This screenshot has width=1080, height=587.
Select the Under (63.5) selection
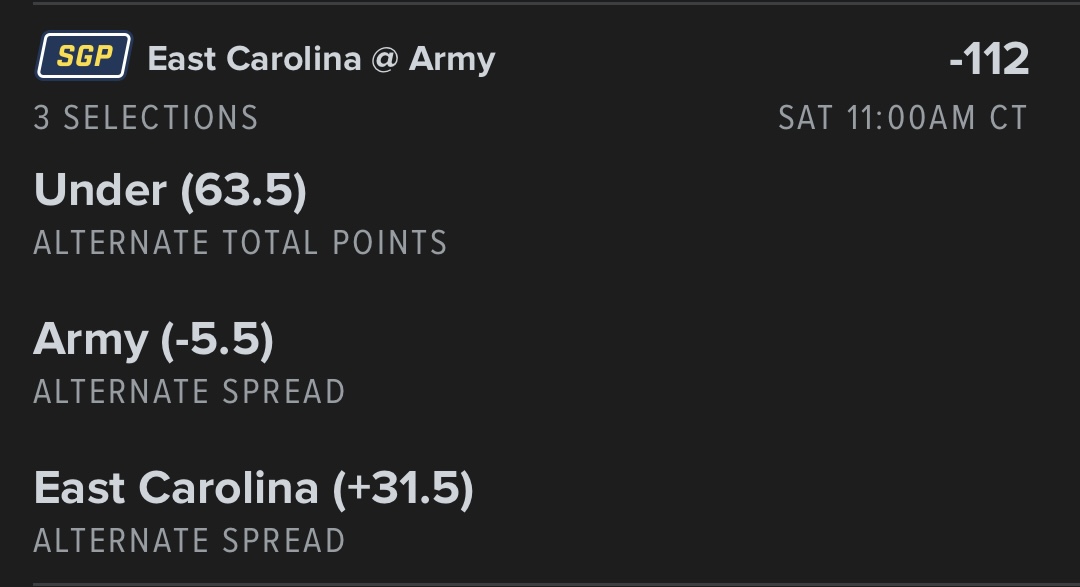pyautogui.click(x=170, y=190)
